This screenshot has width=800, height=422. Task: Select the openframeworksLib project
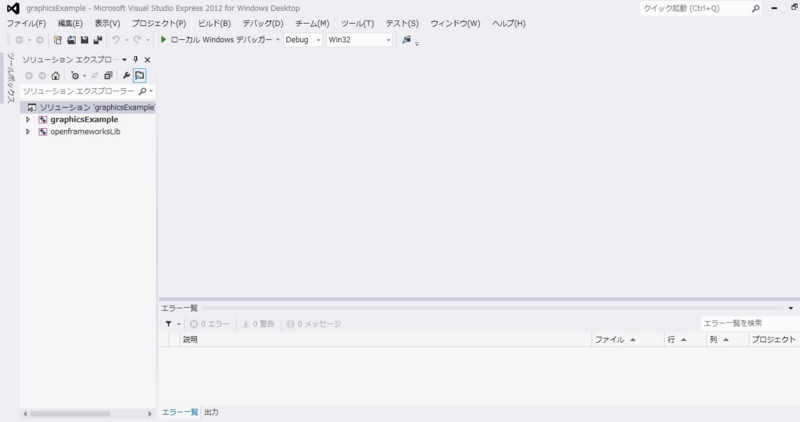[85, 132]
